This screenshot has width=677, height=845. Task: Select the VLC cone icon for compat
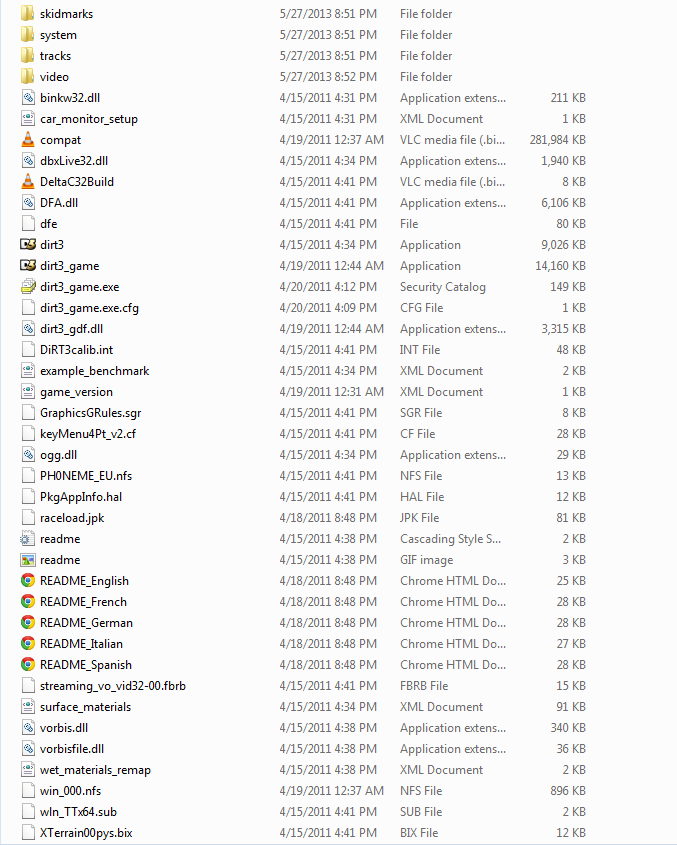28,140
